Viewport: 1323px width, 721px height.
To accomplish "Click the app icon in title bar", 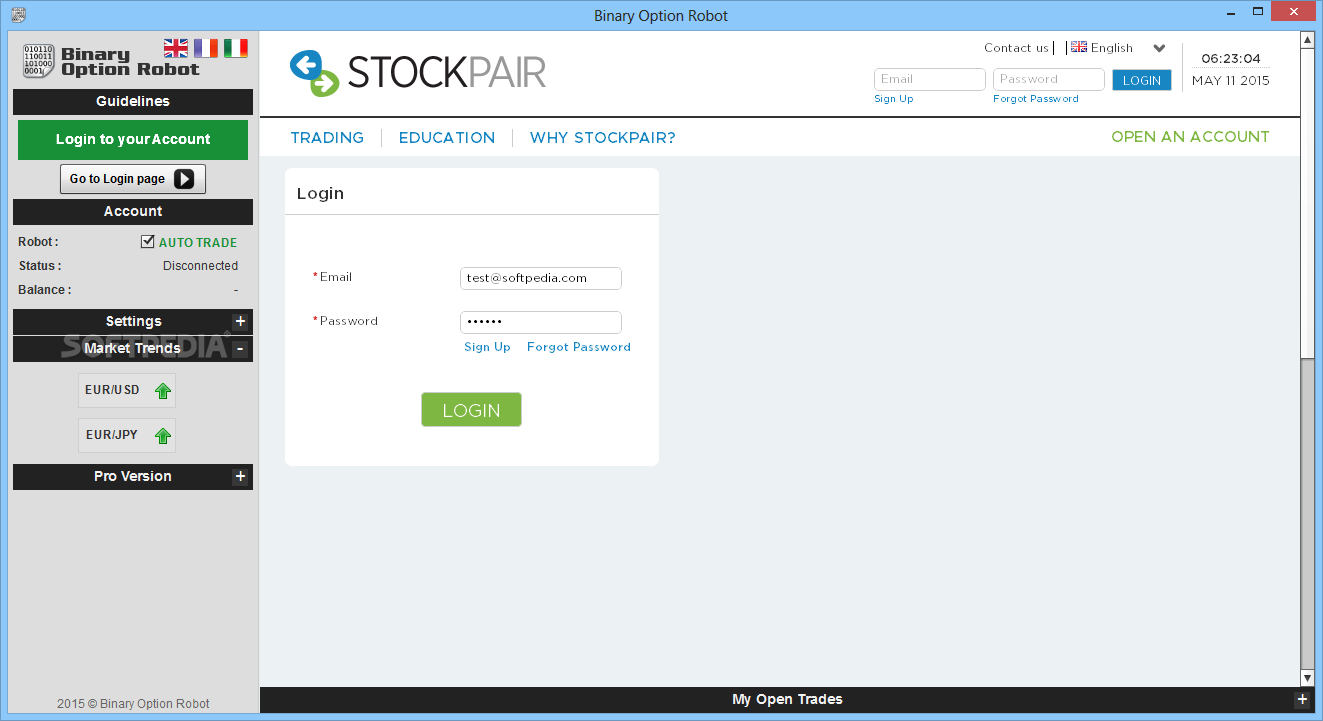I will (18, 15).
